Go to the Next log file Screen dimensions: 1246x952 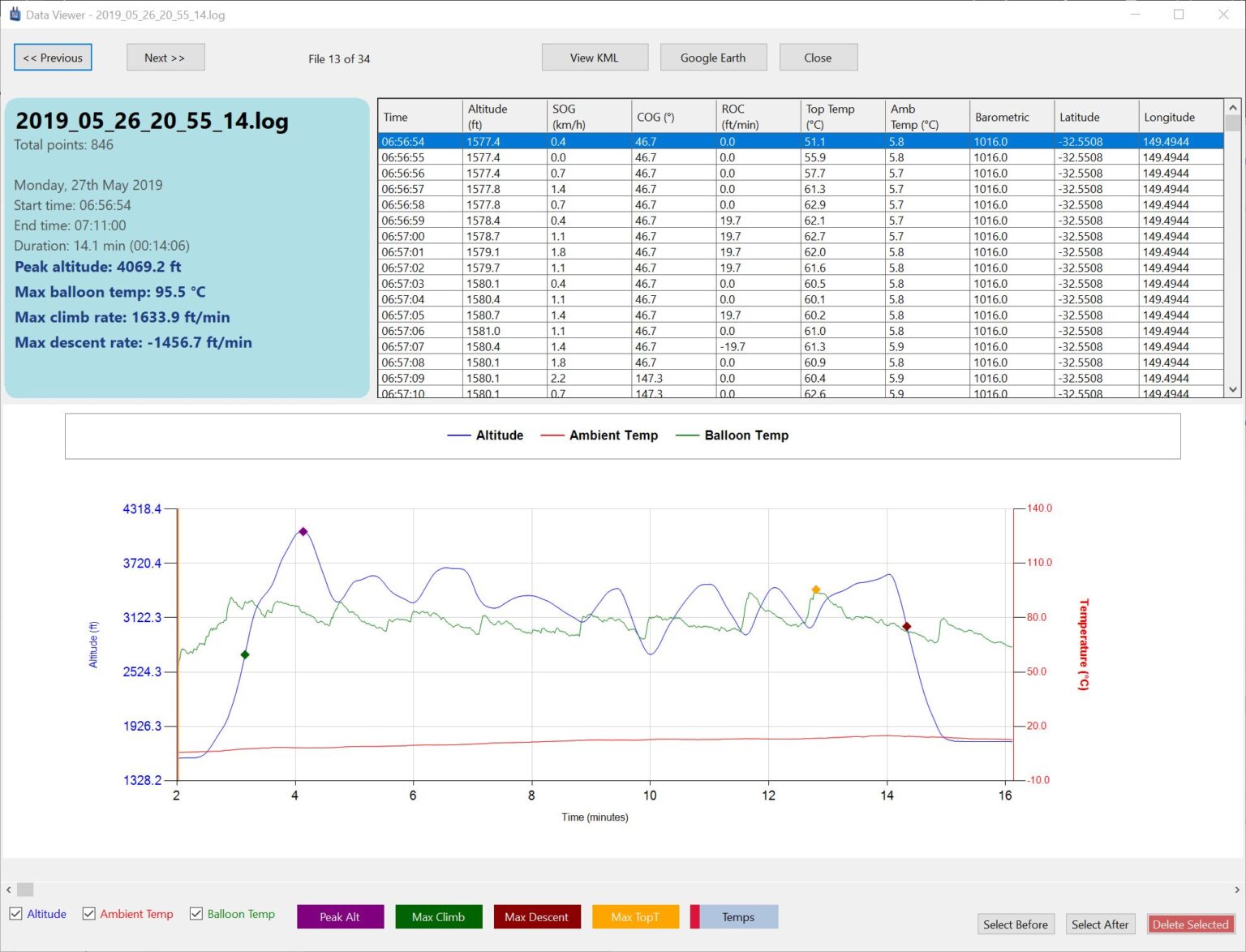point(165,58)
